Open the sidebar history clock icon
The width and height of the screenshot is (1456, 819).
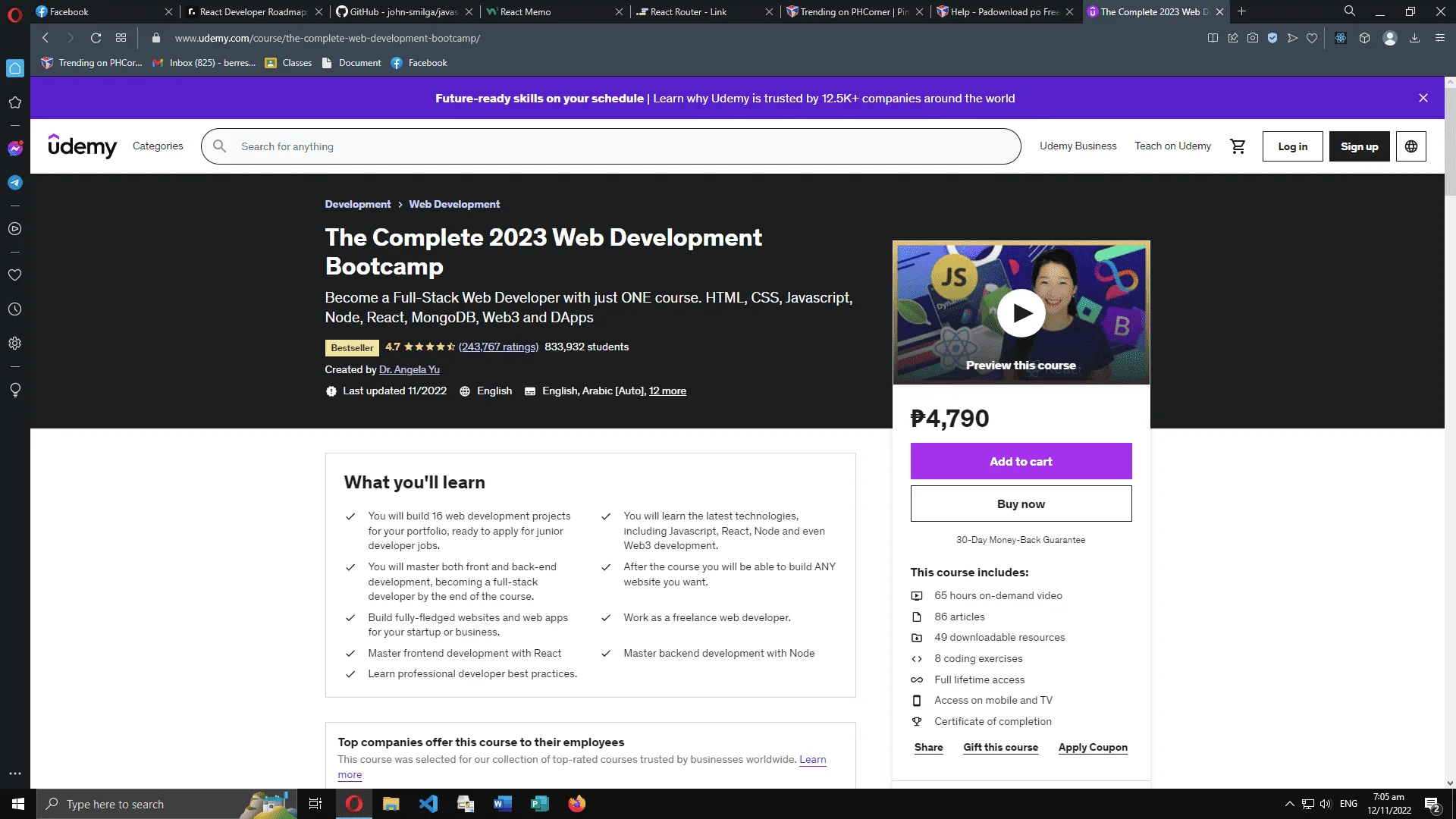(15, 309)
